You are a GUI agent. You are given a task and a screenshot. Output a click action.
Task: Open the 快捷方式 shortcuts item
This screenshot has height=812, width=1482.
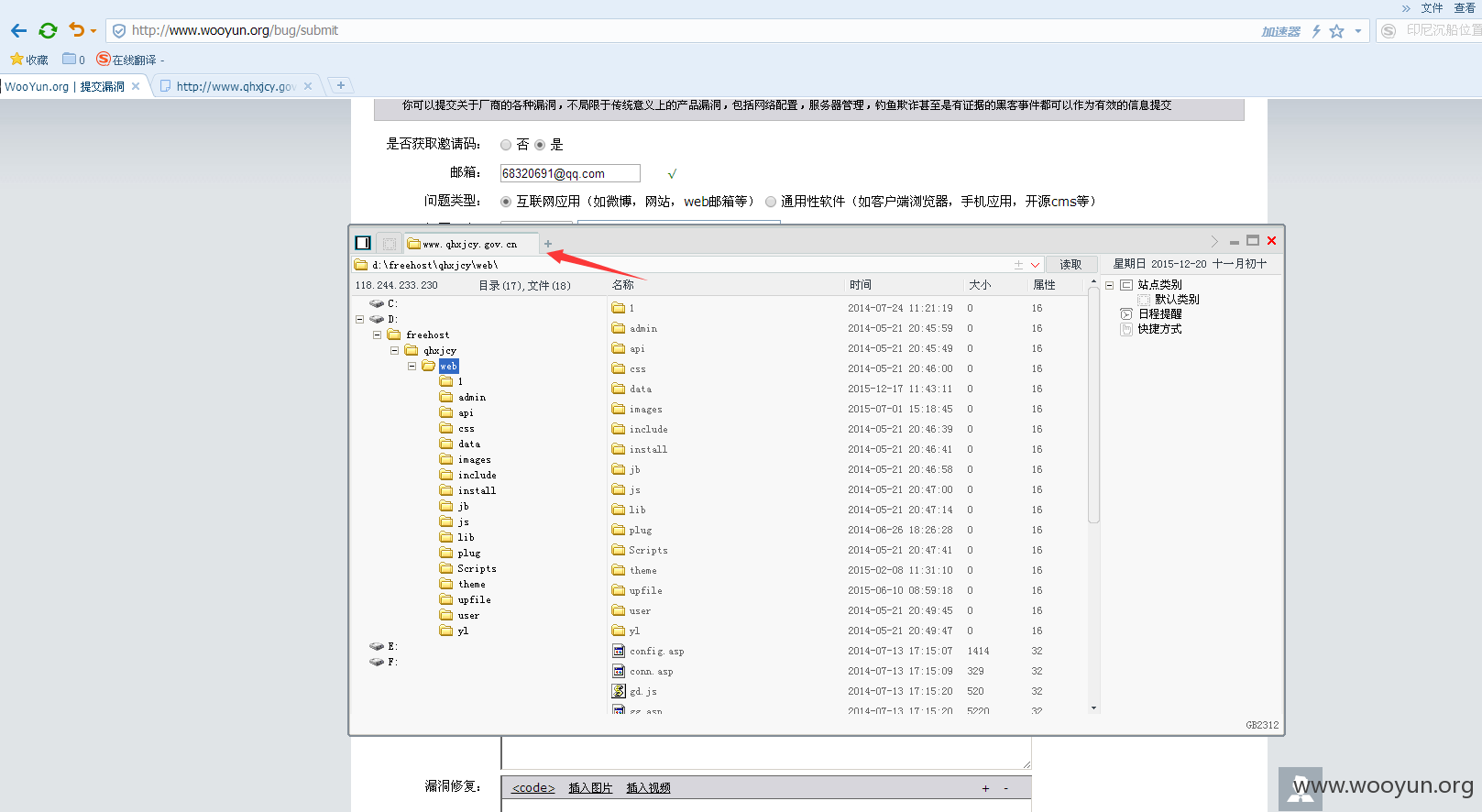pyautogui.click(x=1151, y=329)
